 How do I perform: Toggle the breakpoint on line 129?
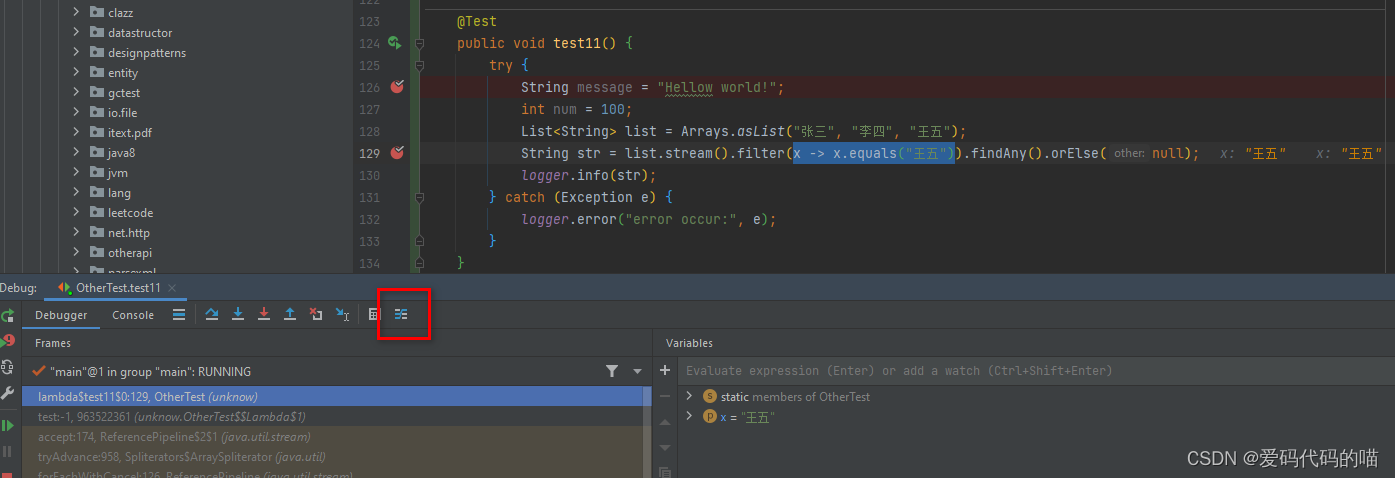point(397,153)
